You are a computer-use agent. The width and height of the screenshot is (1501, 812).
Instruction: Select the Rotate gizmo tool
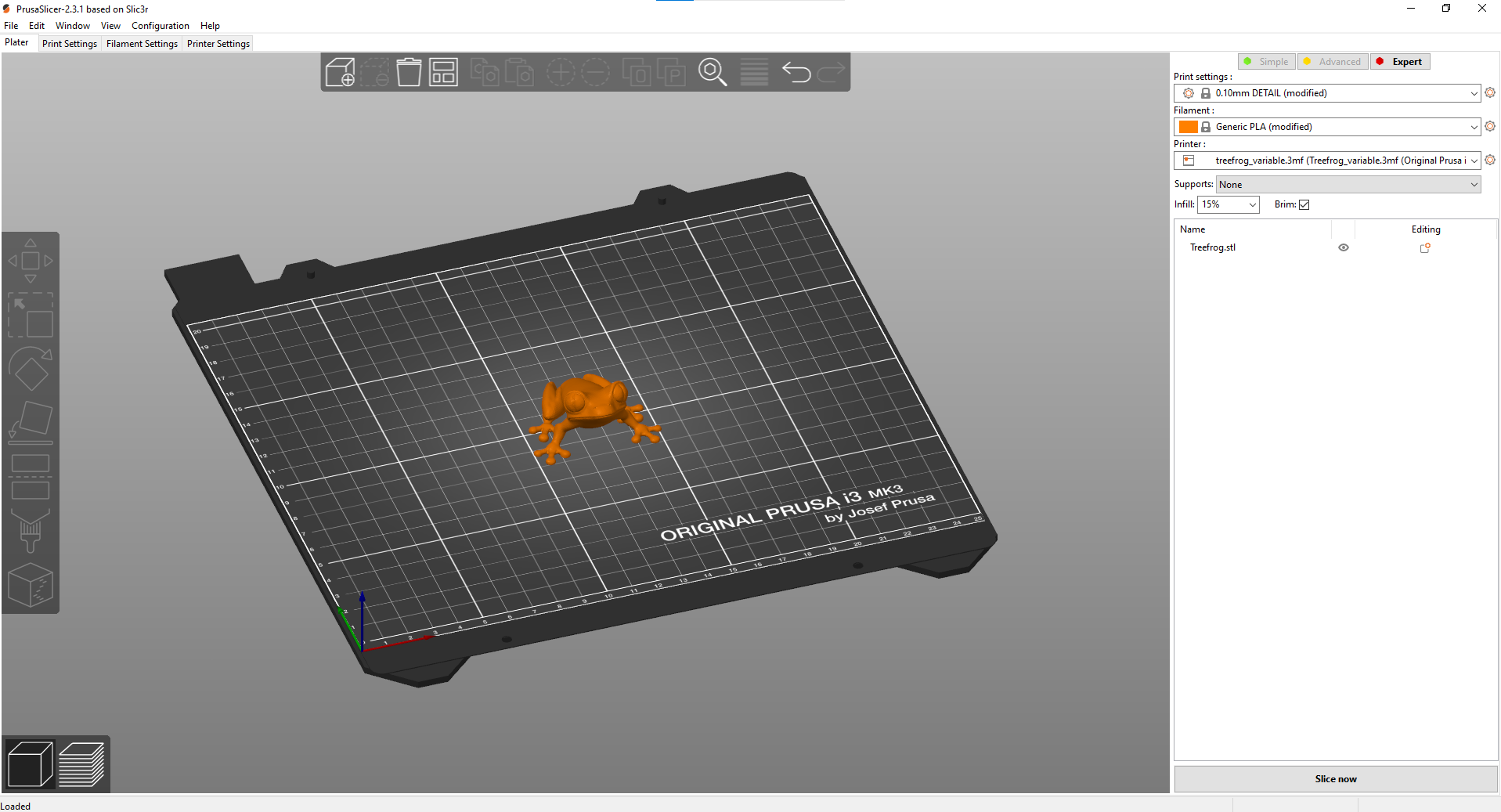[x=31, y=369]
